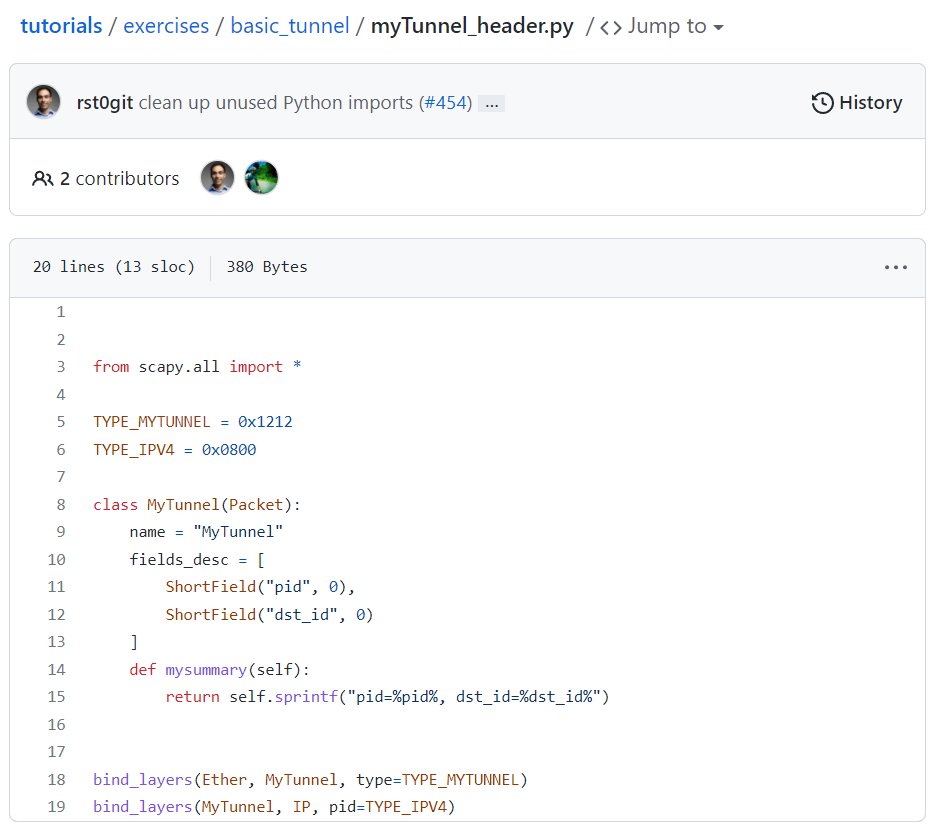Open the basic_tunnel folder breadcrumb
Screen dimensions: 932x835
(289, 26)
